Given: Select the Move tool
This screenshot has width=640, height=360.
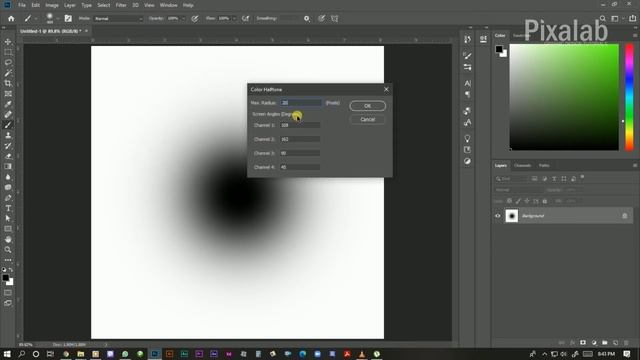Looking at the screenshot, I should (8, 42).
